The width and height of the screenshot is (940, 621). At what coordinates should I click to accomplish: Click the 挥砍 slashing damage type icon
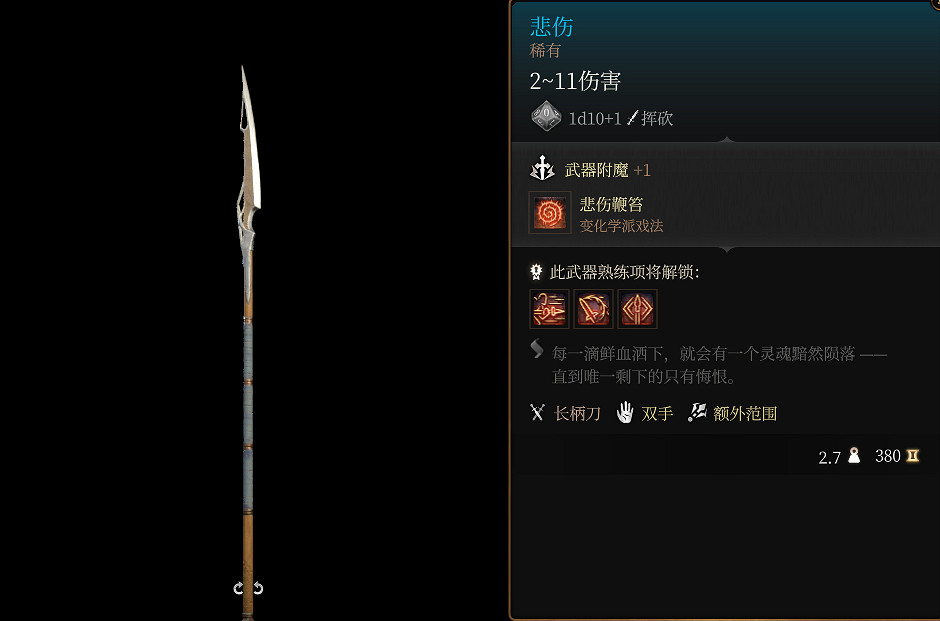click(632, 118)
